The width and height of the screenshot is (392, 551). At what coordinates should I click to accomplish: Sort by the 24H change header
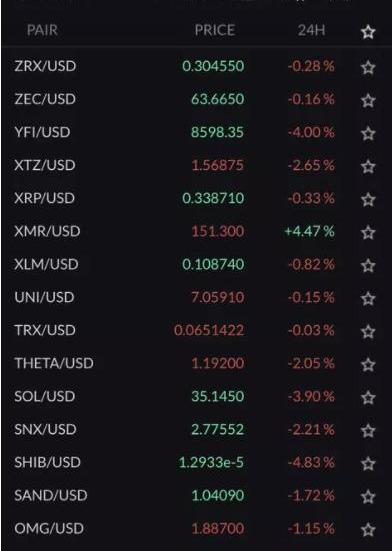[311, 30]
